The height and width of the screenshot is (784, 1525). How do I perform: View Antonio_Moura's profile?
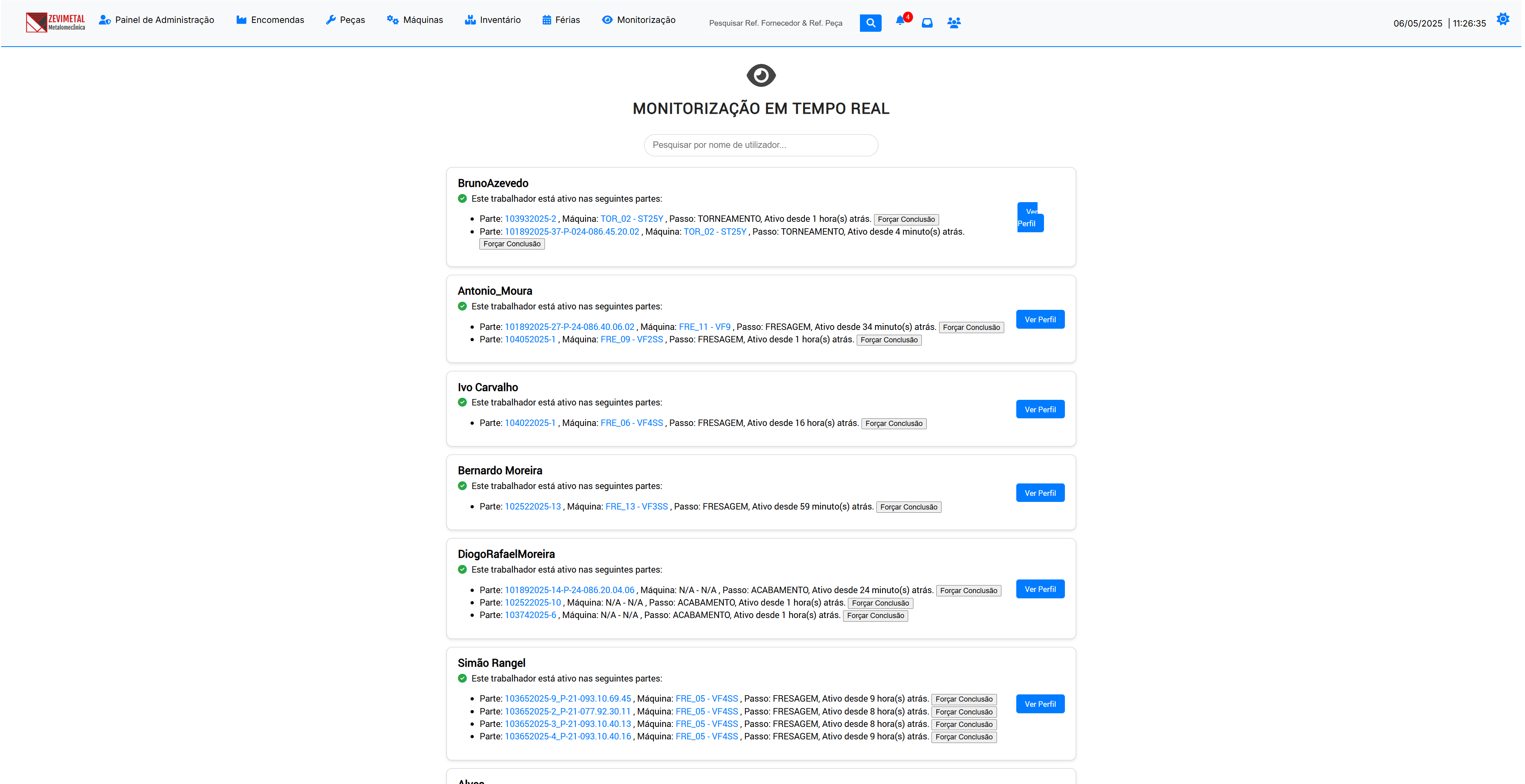[x=1040, y=320]
